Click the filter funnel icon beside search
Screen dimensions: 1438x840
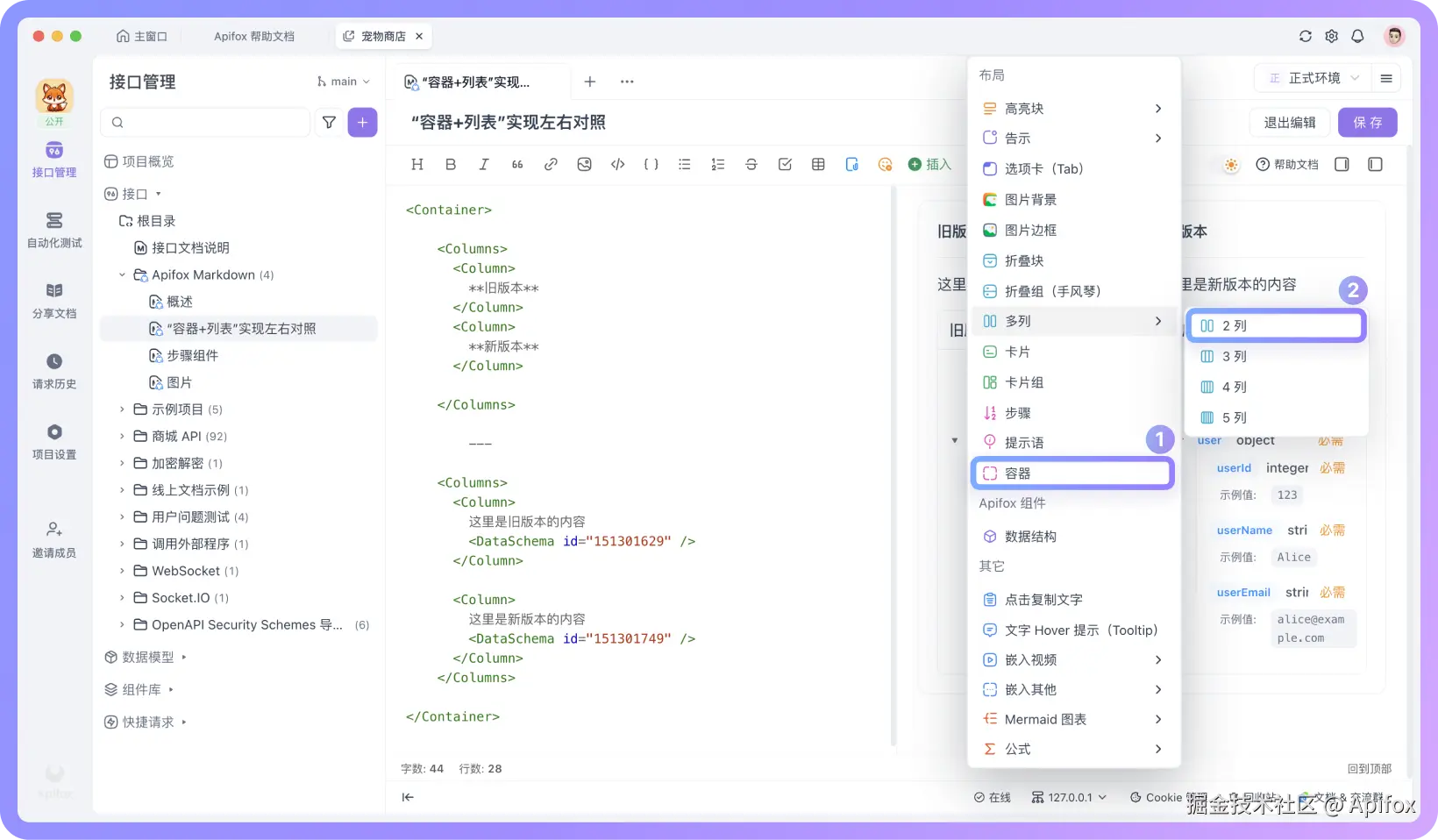tap(330, 123)
